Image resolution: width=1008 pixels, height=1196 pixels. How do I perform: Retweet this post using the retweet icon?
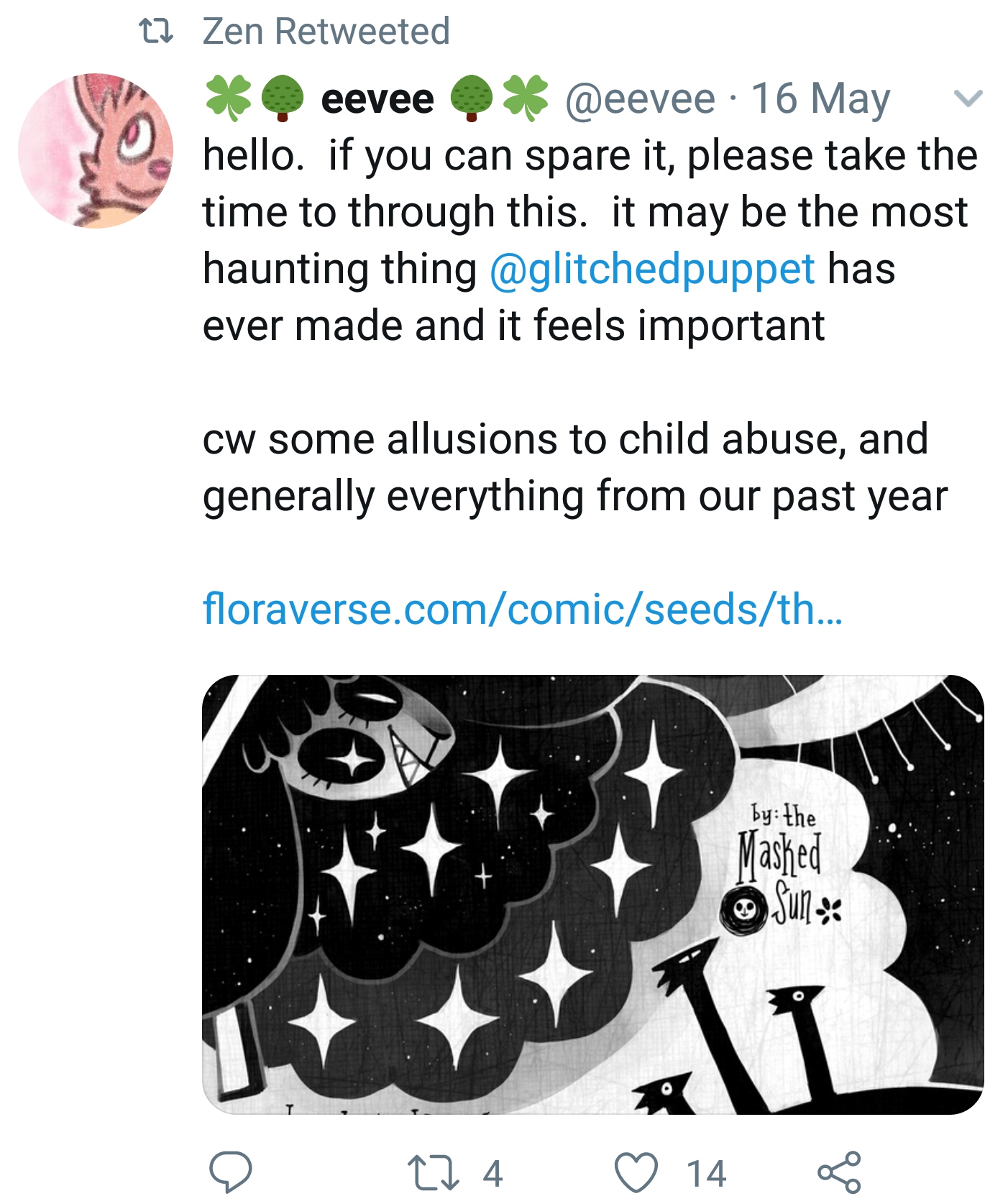coord(433,1172)
